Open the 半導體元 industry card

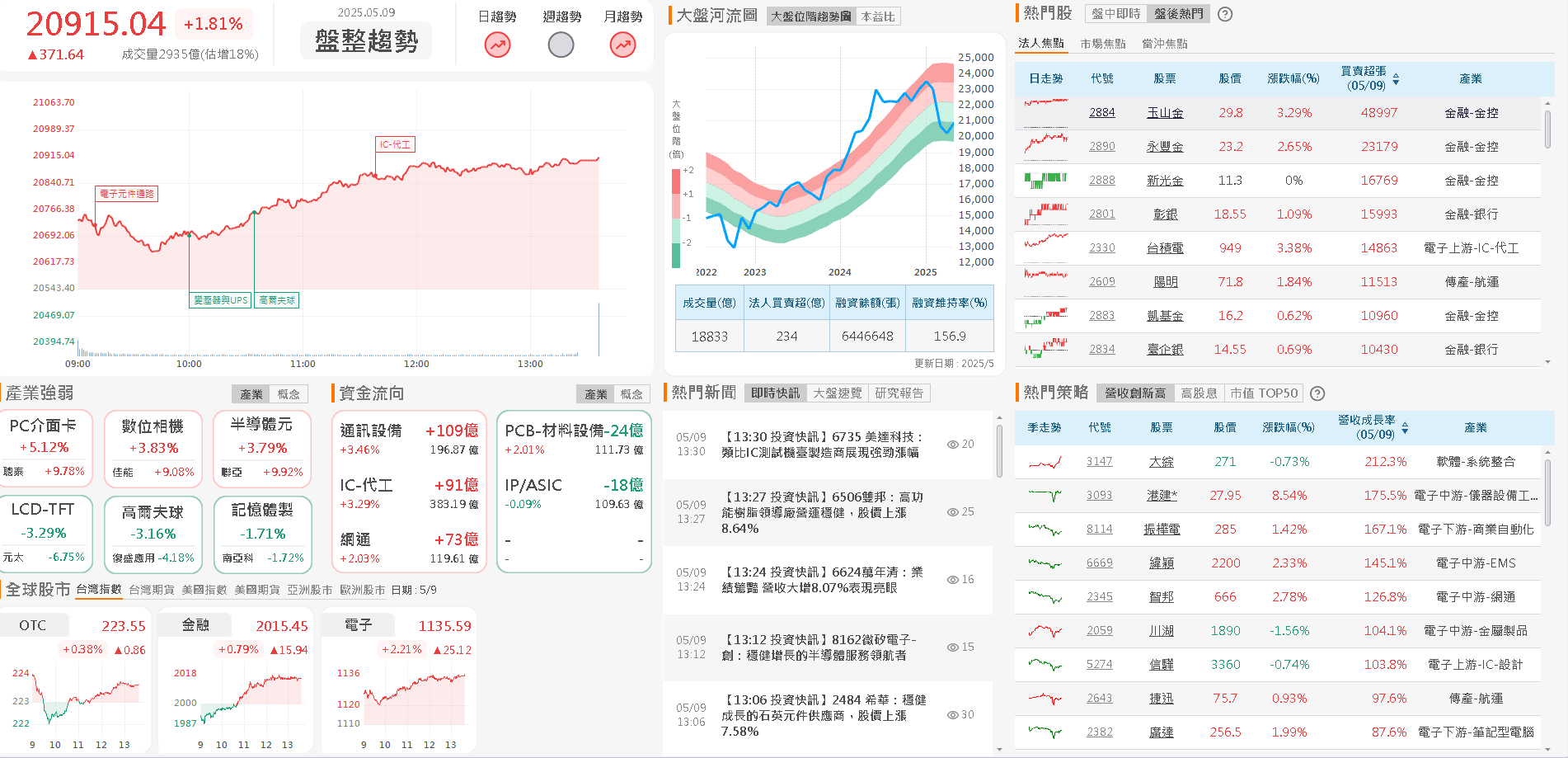(x=262, y=449)
